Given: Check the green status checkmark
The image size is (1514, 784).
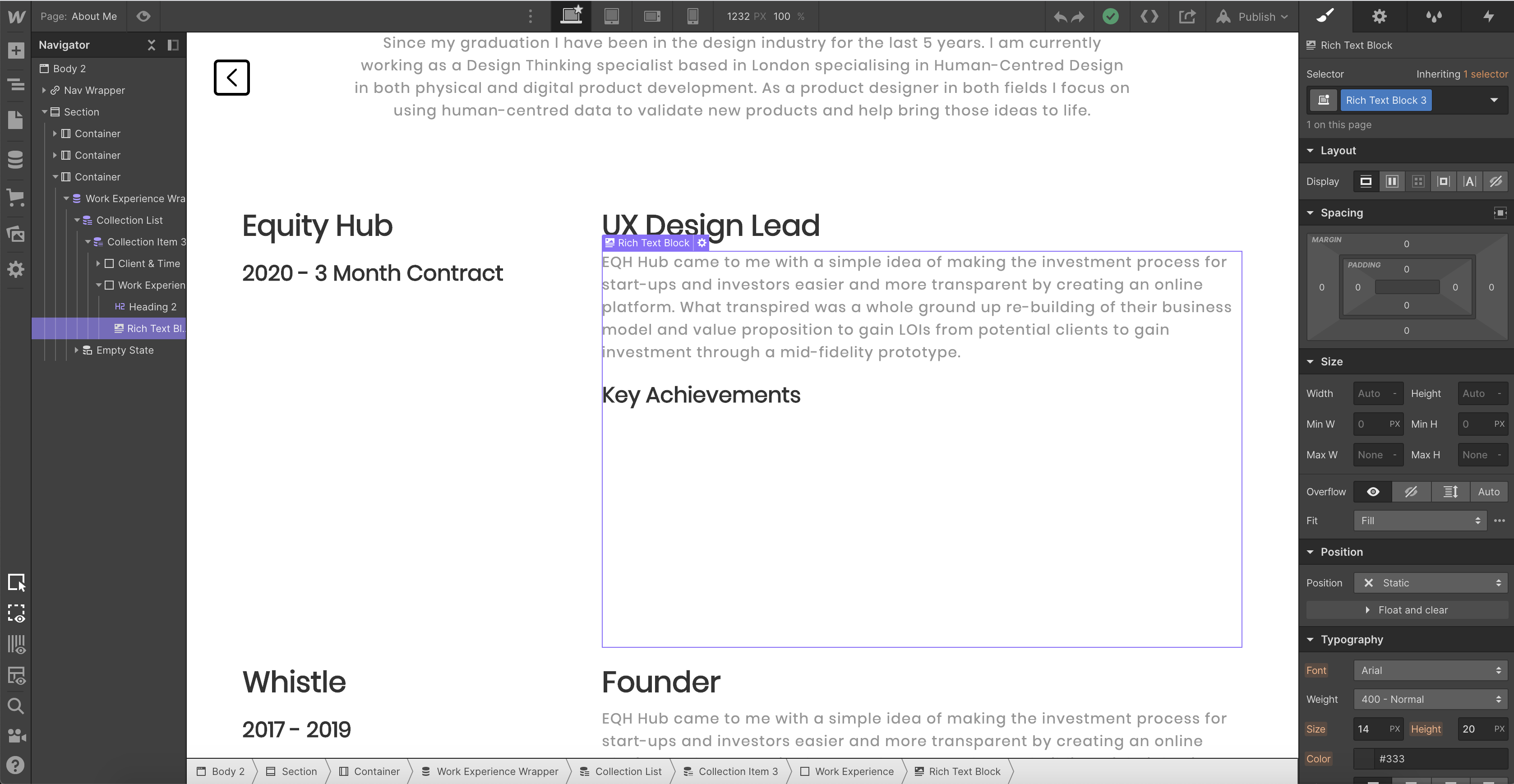Looking at the screenshot, I should click(1110, 16).
